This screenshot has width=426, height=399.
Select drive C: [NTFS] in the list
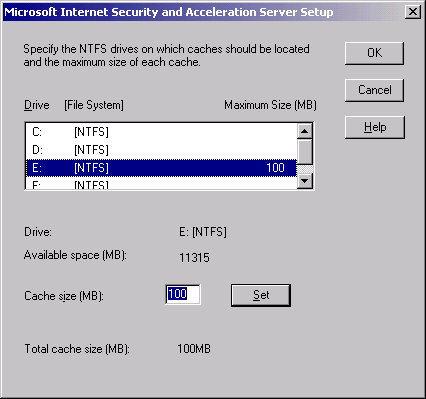[161, 132]
